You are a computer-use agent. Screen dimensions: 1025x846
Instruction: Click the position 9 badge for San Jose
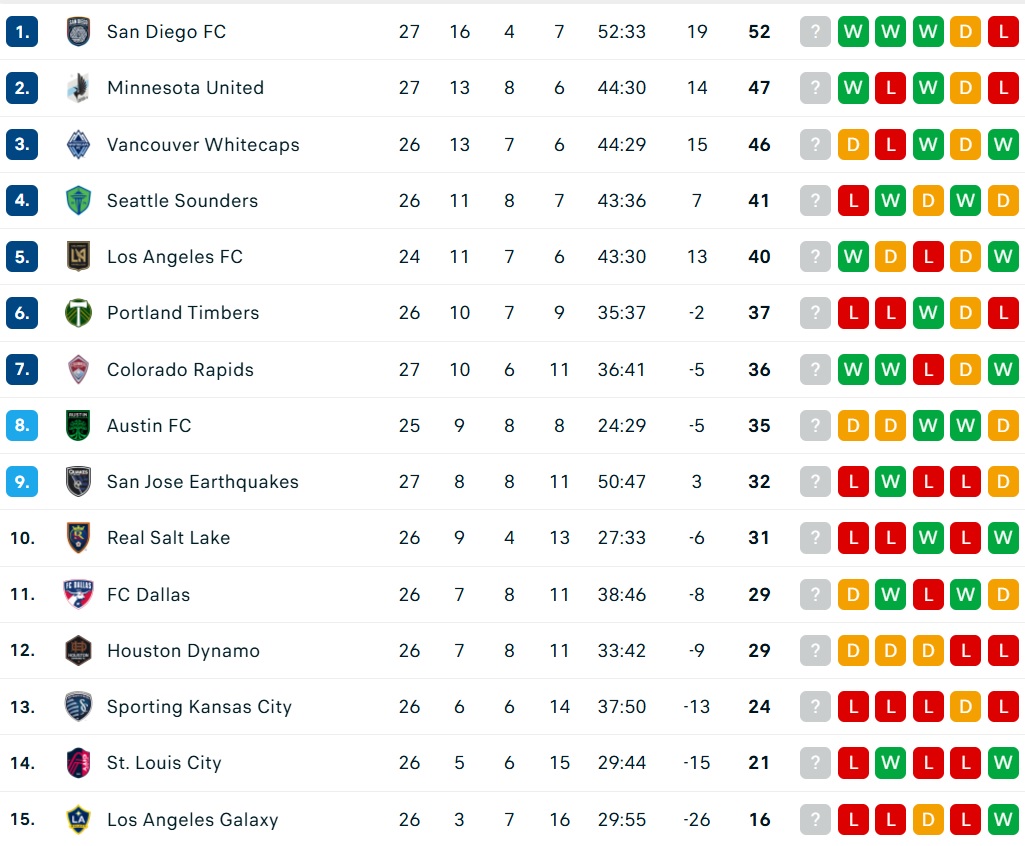(22, 482)
